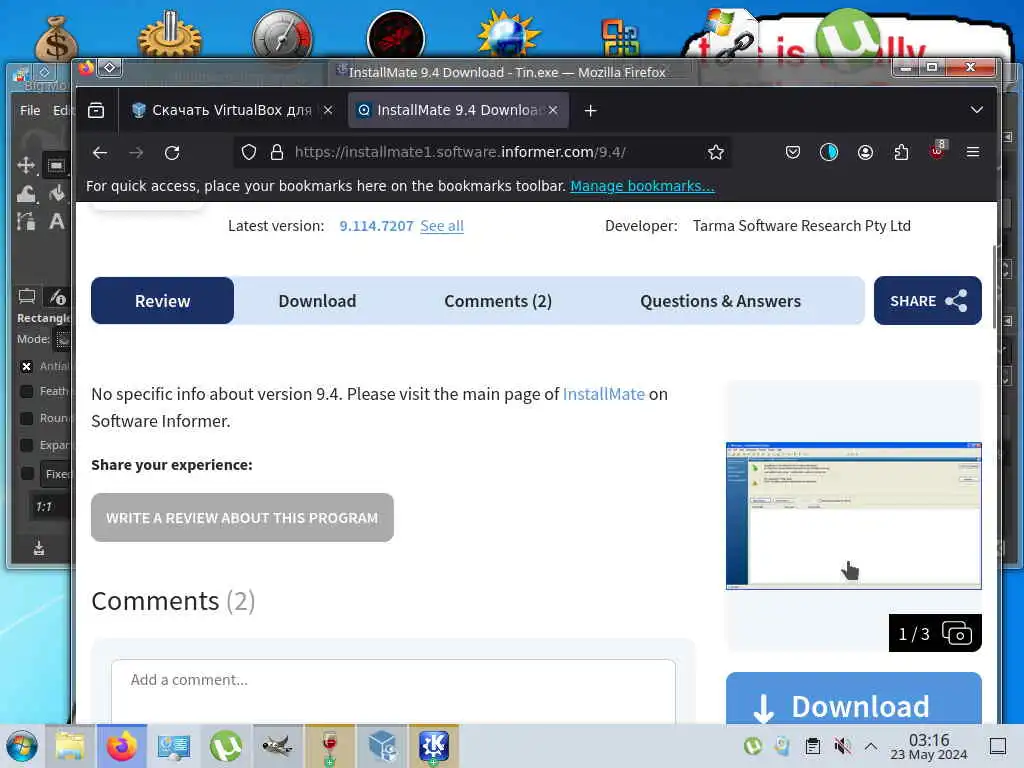Select the Bucket Fill tool in GIMP
This screenshot has height=768, width=1024.
(57, 193)
